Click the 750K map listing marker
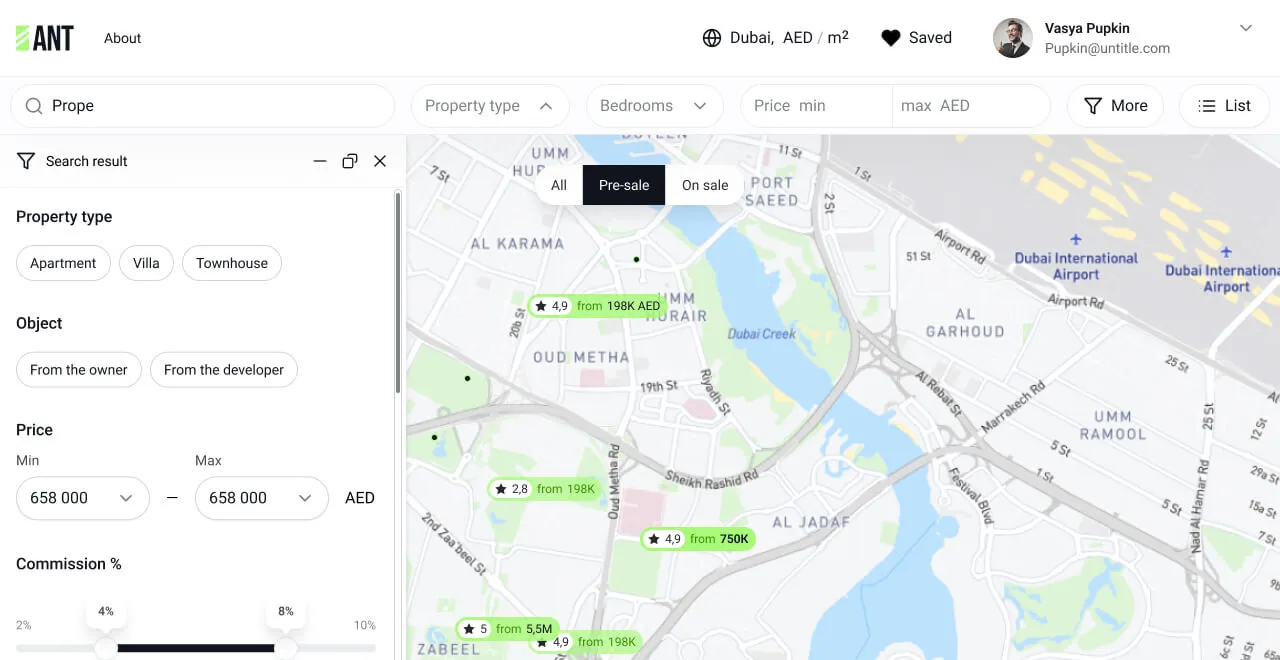This screenshot has height=660, width=1280. 698,539
